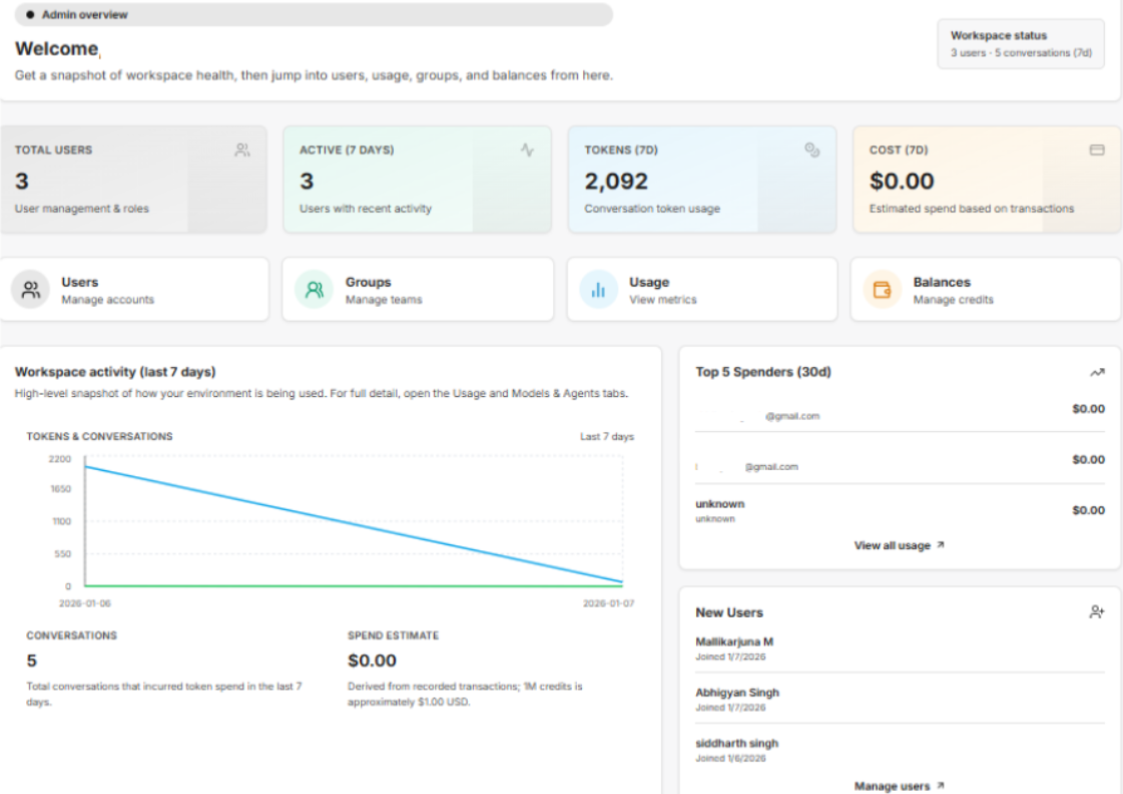Click the Users people icon
This screenshot has width=1123, height=794.
[31, 290]
